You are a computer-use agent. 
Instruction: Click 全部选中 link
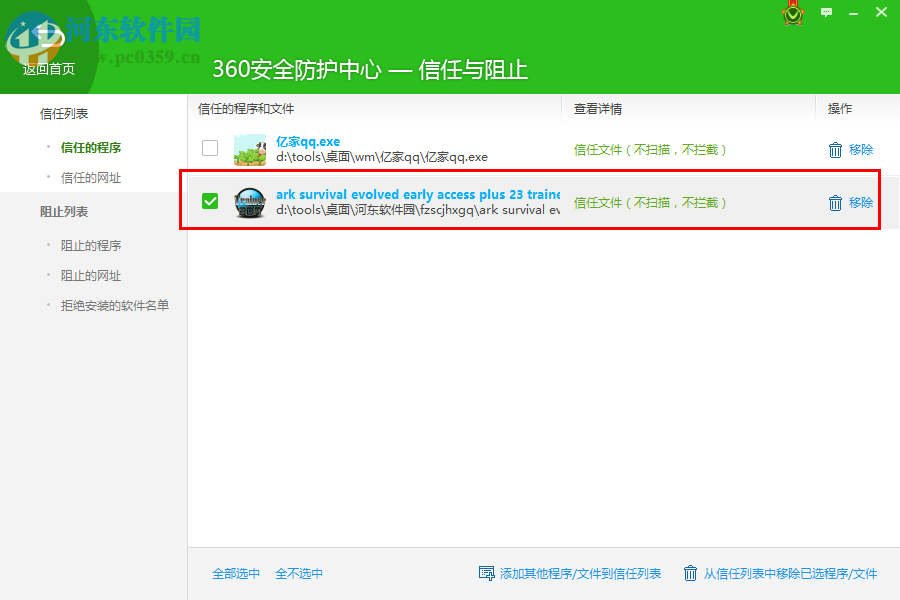(236, 574)
